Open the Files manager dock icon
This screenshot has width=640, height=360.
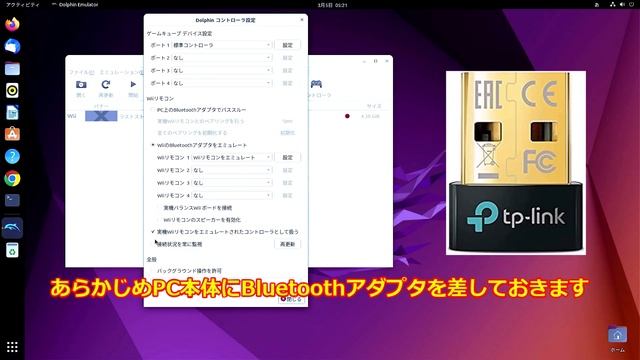tap(12, 69)
